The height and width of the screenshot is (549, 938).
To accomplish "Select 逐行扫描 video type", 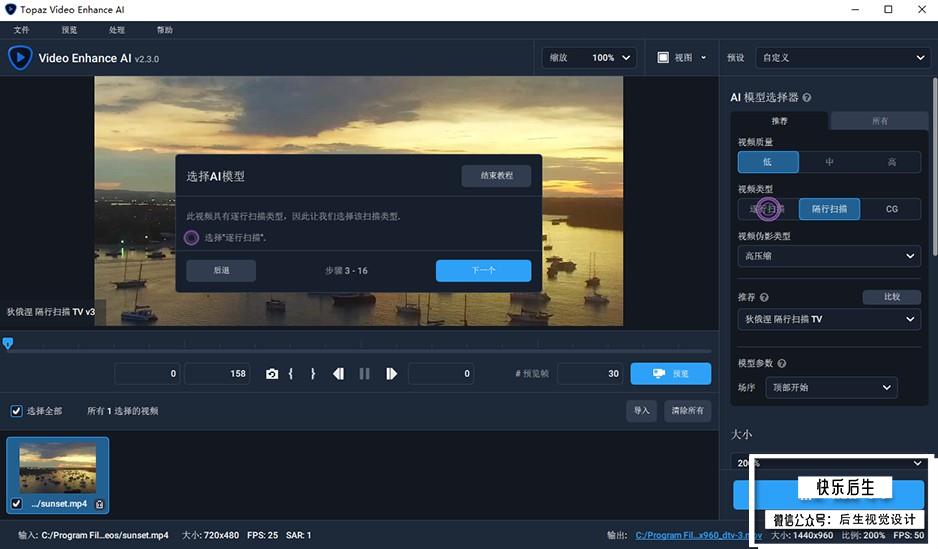I will point(768,209).
